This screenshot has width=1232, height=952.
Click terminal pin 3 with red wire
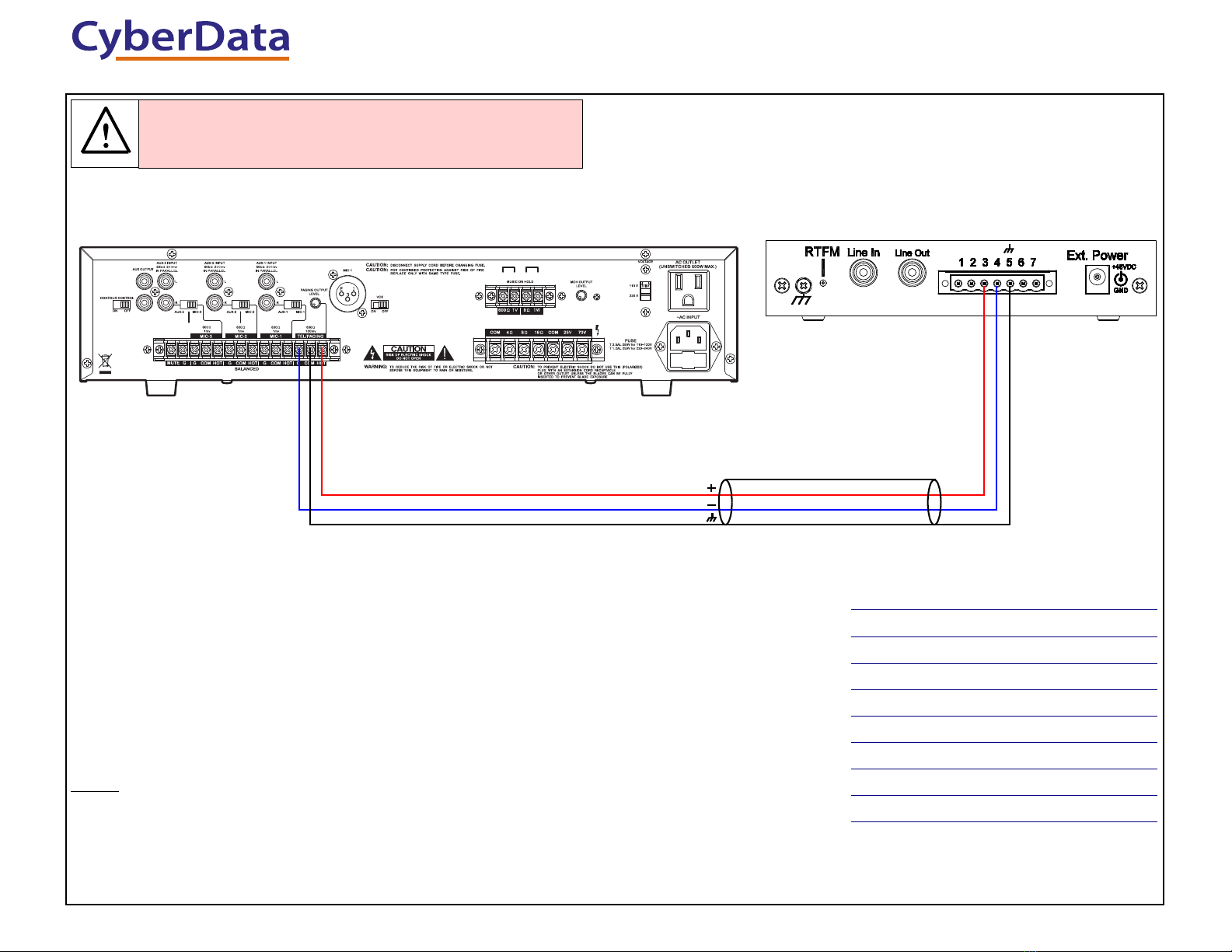[984, 284]
